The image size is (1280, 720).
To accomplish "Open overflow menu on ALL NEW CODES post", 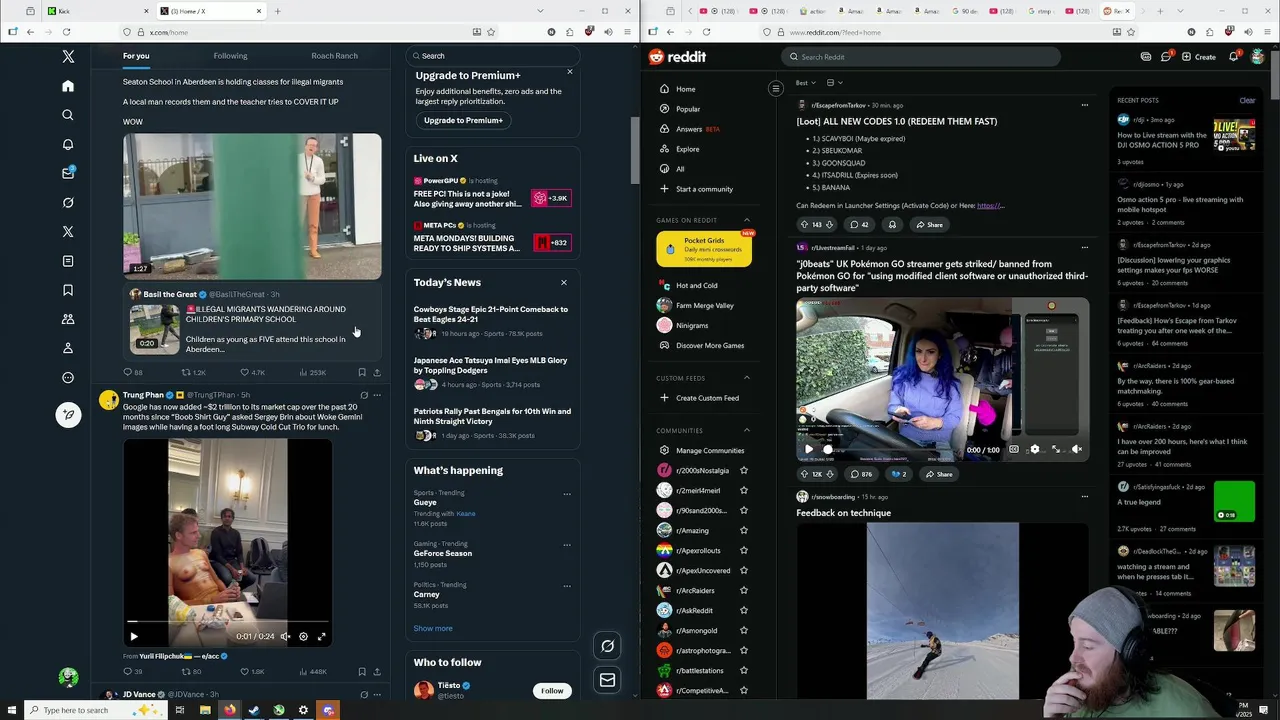I will pyautogui.click(x=1084, y=105).
